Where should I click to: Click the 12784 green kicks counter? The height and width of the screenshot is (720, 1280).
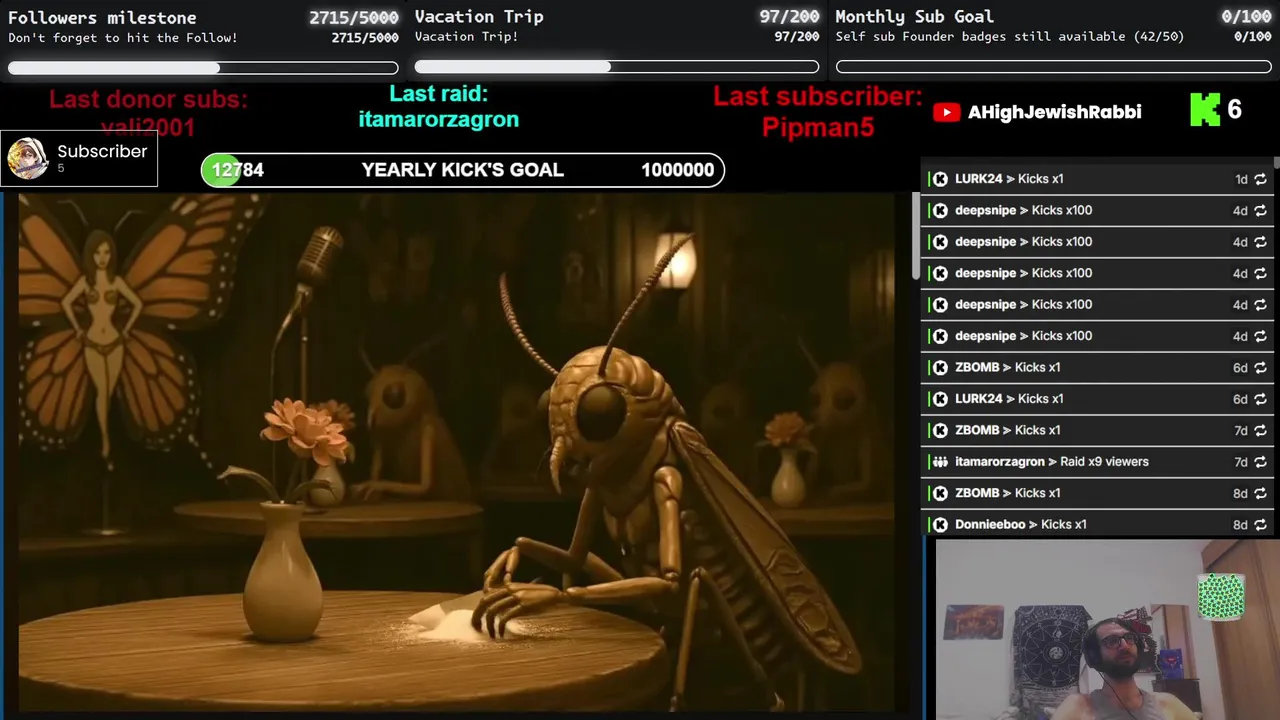pos(237,170)
